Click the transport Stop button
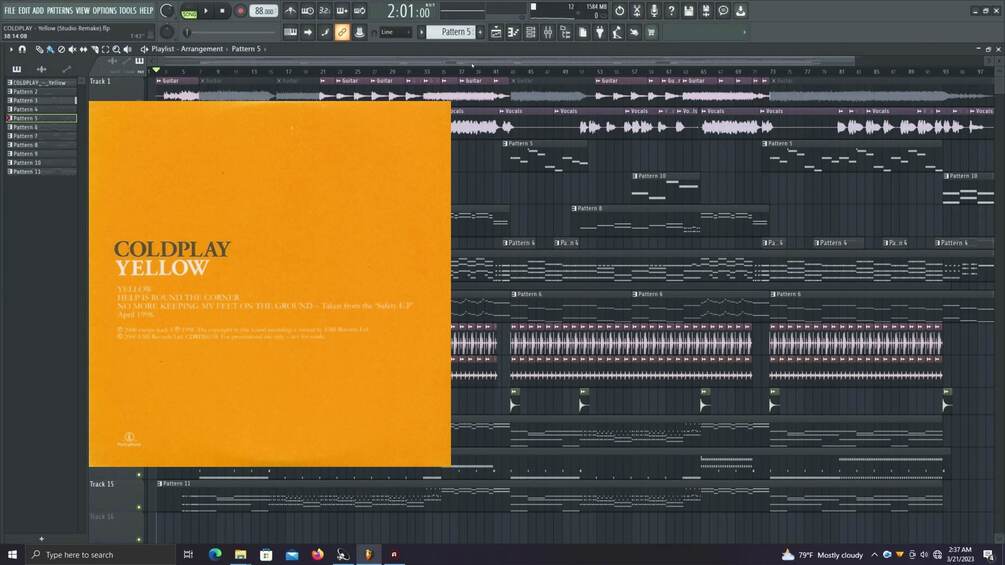 (x=222, y=11)
